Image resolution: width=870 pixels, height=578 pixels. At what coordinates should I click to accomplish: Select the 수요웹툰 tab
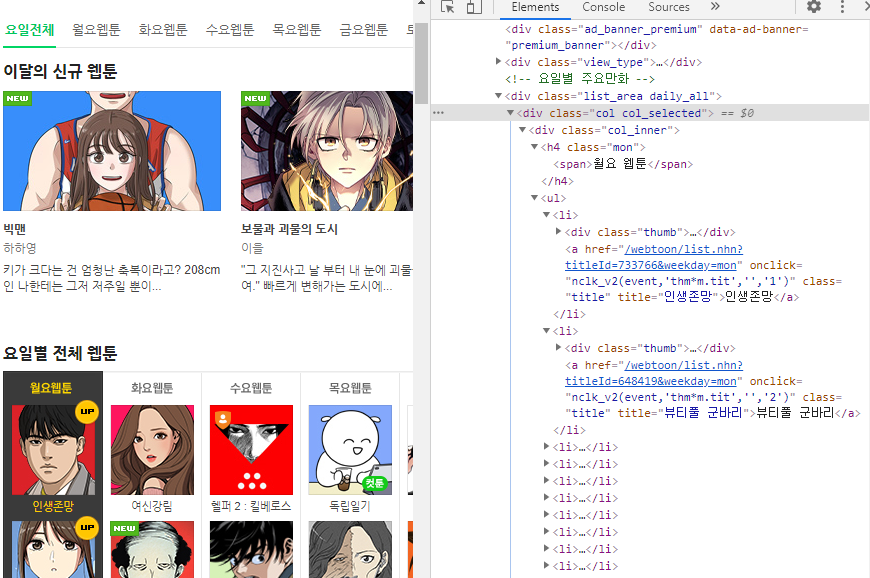230,30
